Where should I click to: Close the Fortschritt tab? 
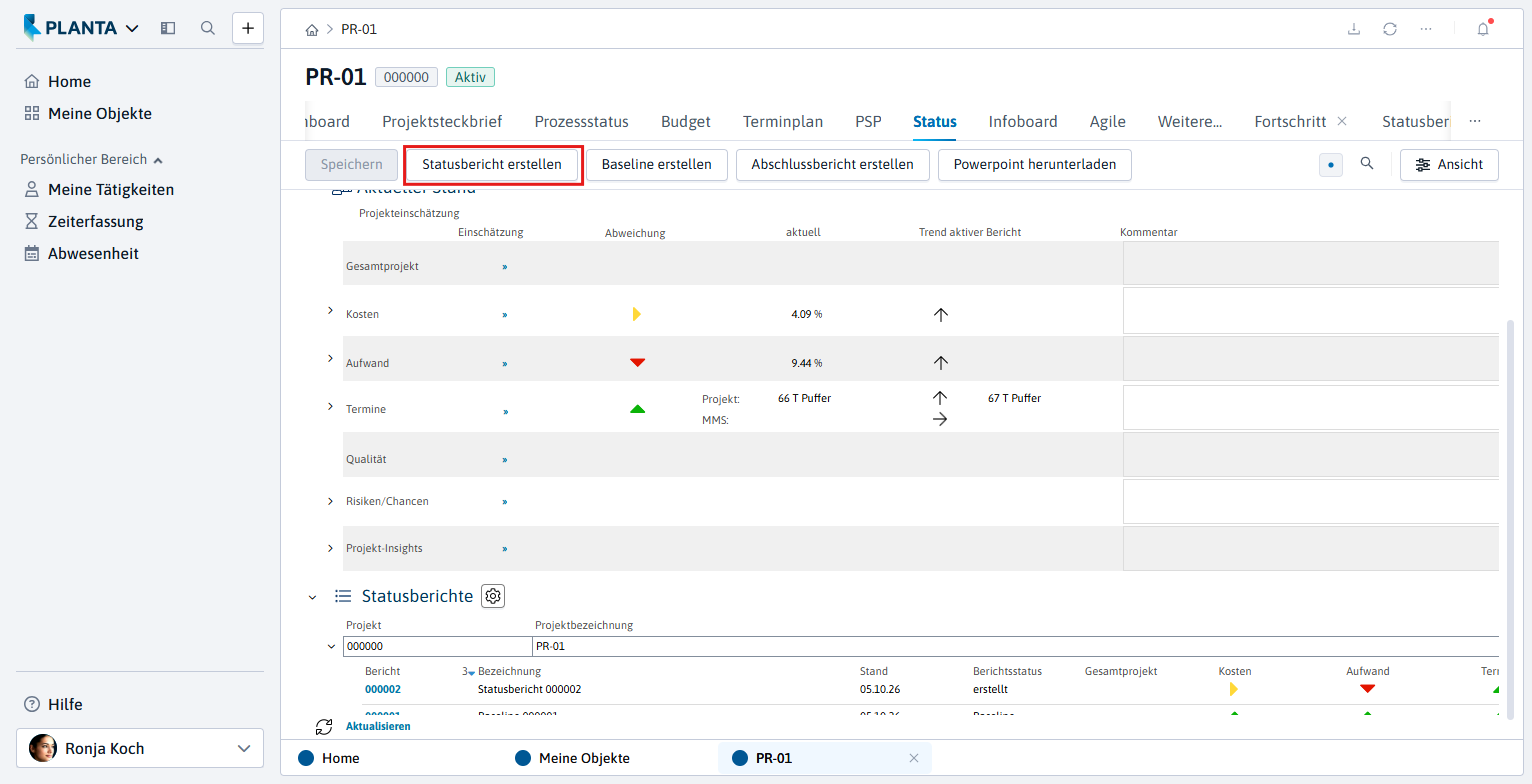1342,121
